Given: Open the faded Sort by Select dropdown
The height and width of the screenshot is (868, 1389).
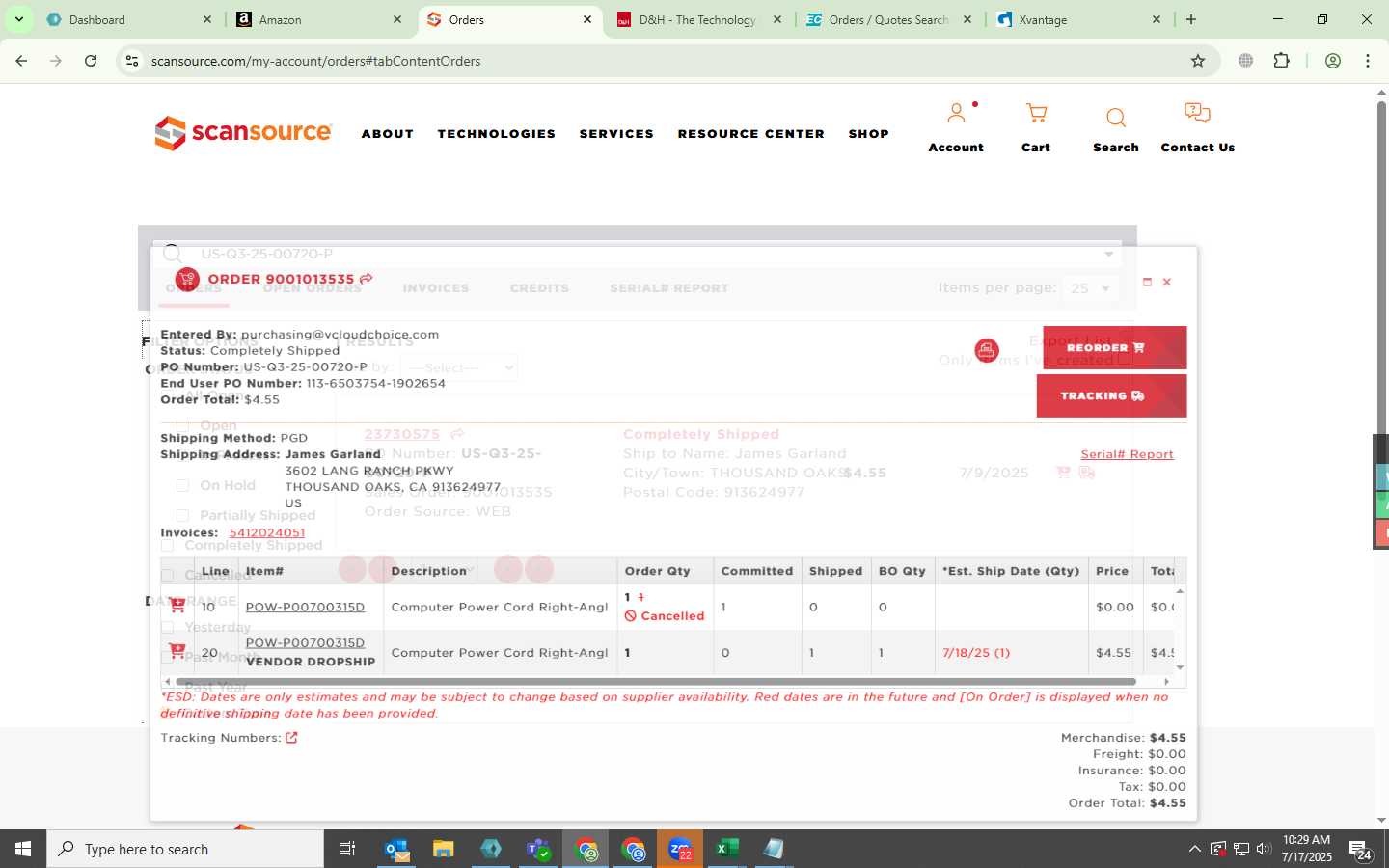Looking at the screenshot, I should (x=458, y=367).
